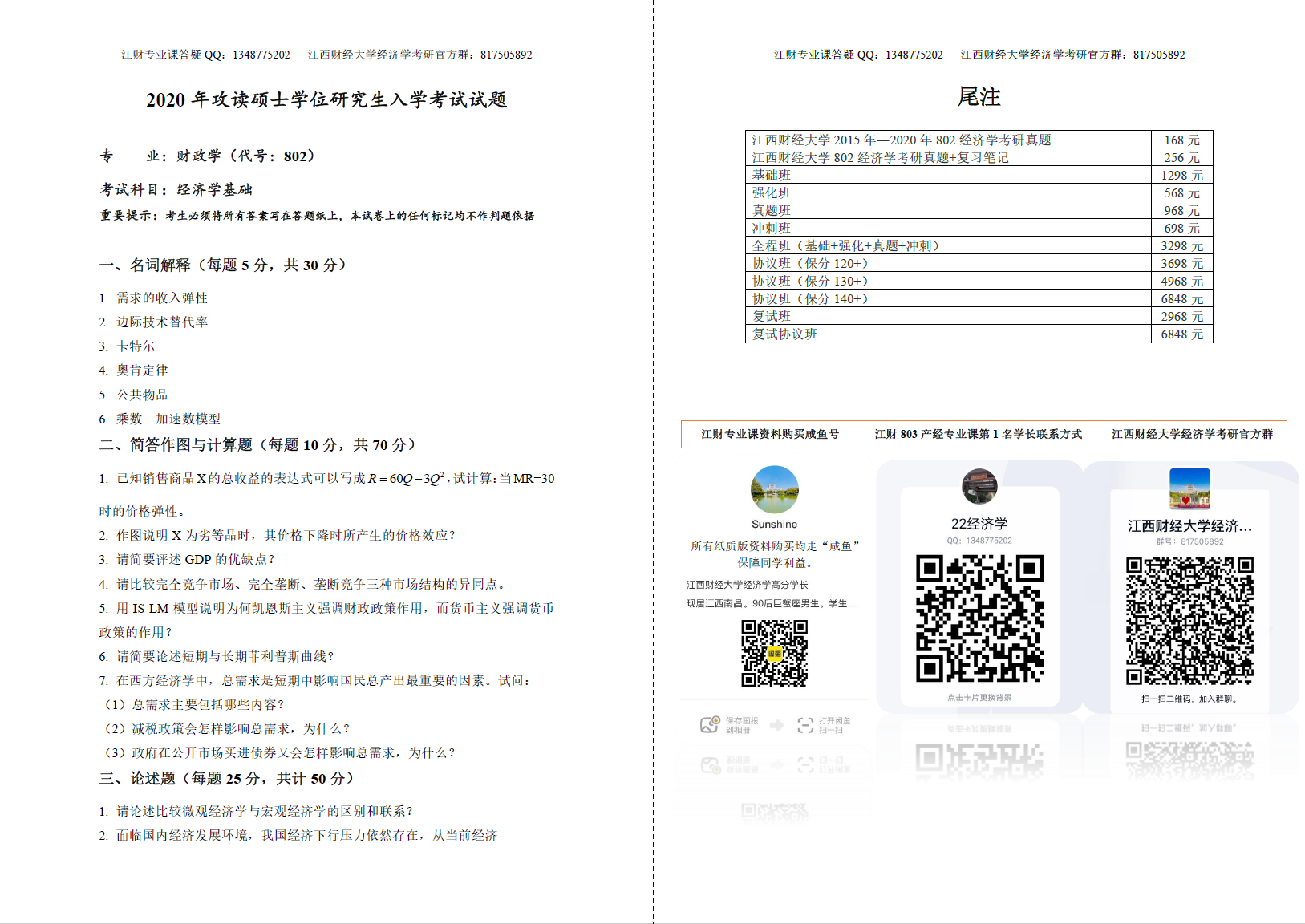The width and height of the screenshot is (1305, 924).
Task: Click the '三、论述题' section heading
Action: click(x=226, y=778)
